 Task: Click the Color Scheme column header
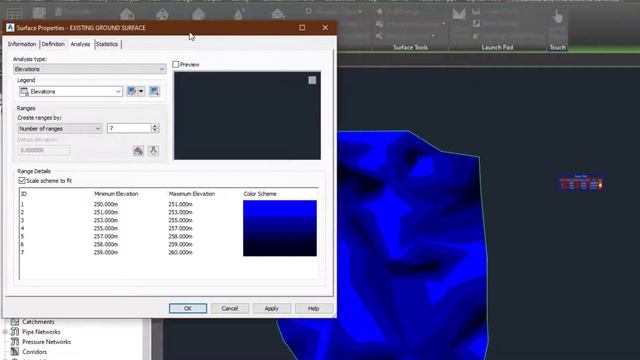(x=260, y=194)
